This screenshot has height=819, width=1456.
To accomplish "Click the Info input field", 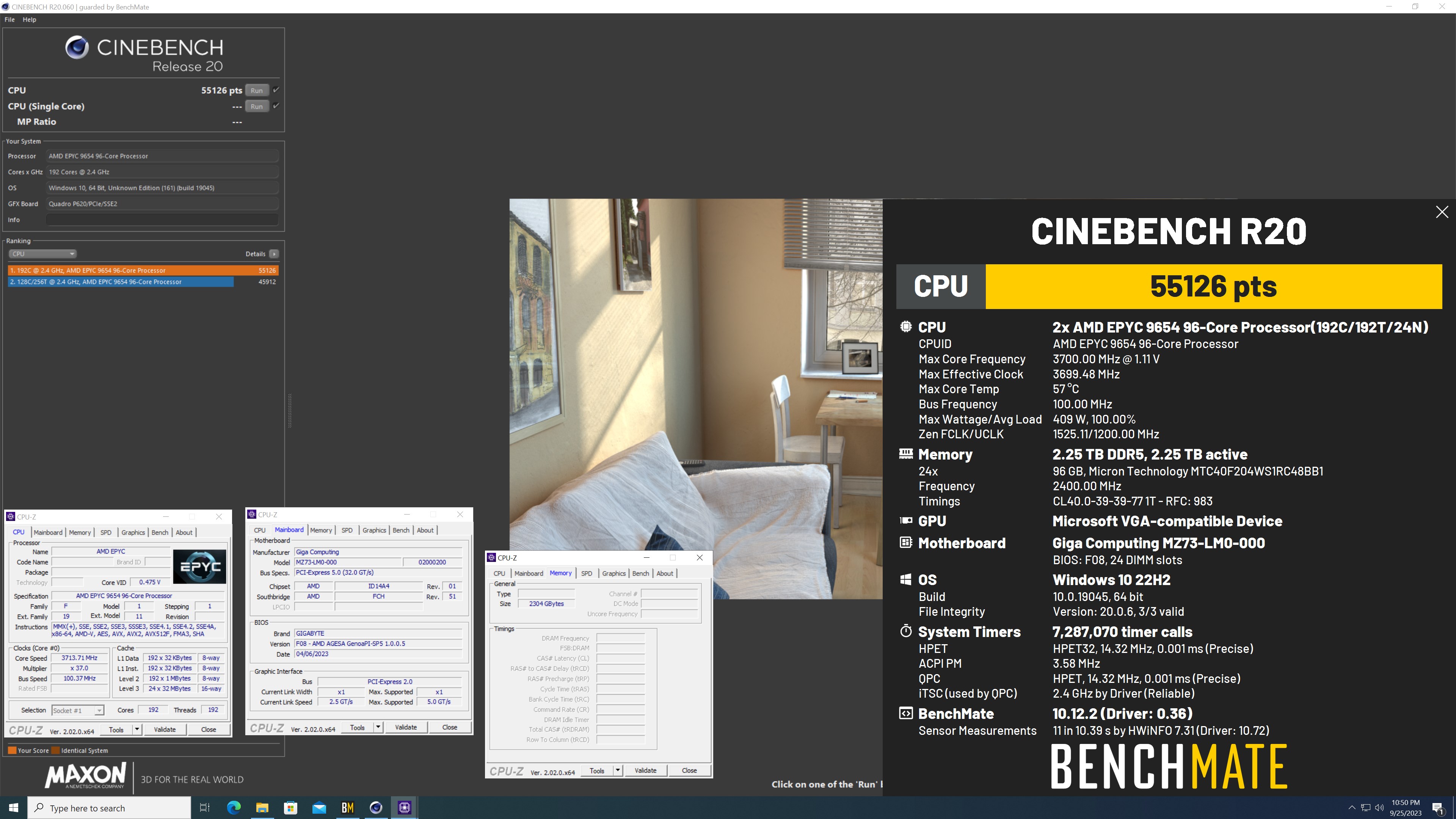I will pos(162,220).
